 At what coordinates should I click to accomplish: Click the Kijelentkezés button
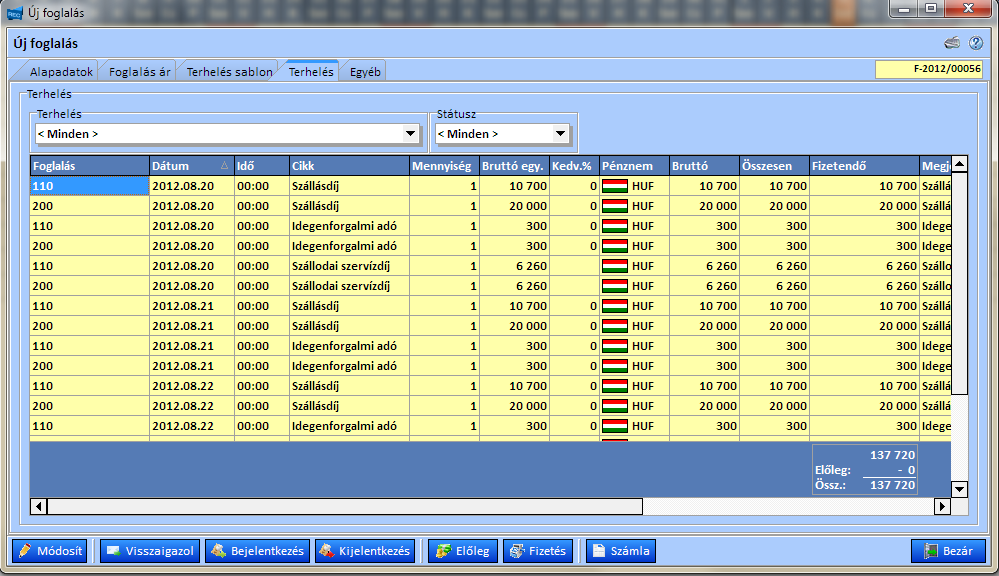pos(365,551)
